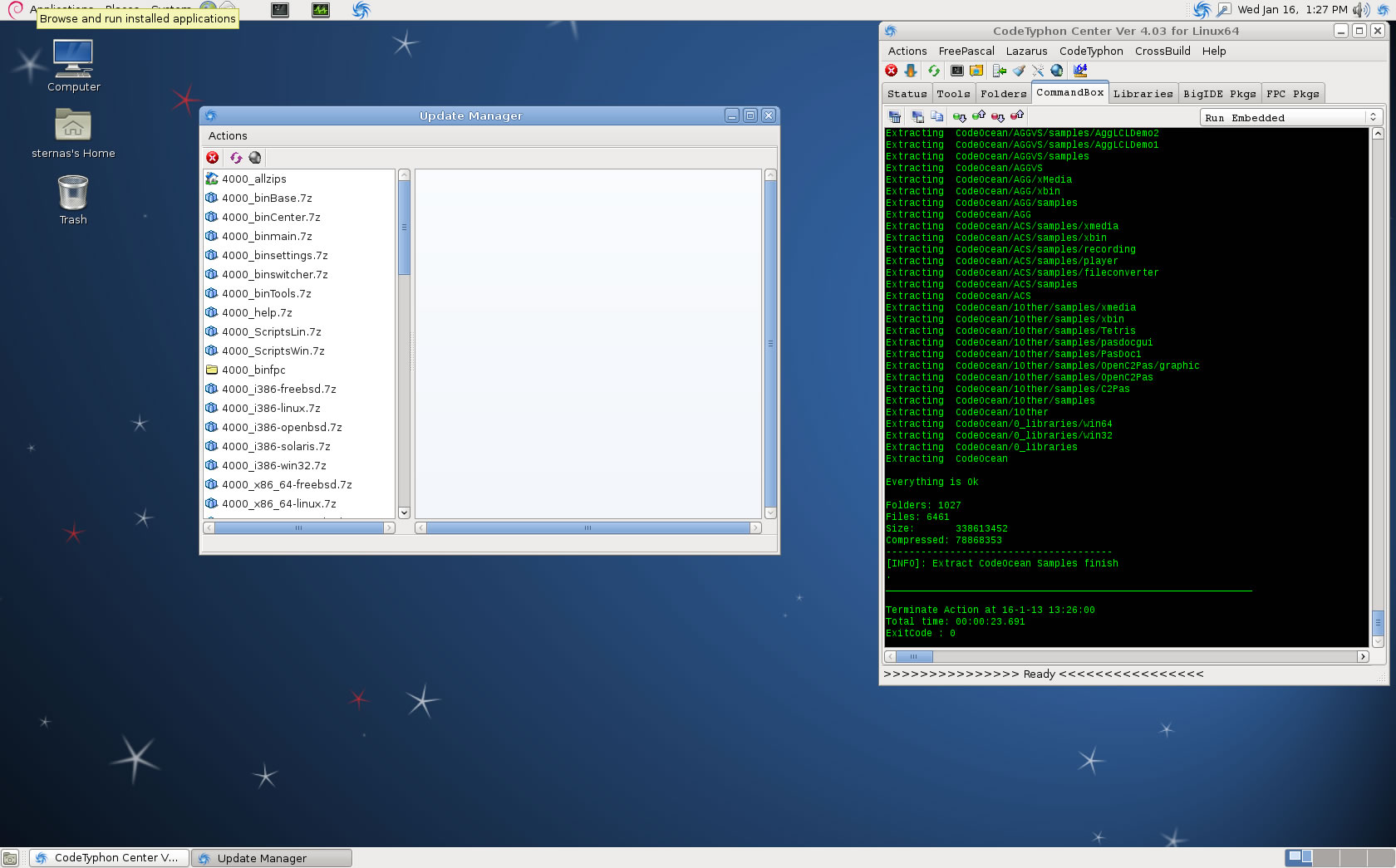Viewport: 1396px width, 868px height.
Task: Click the red ball up-arrow icon
Action: click(1017, 115)
